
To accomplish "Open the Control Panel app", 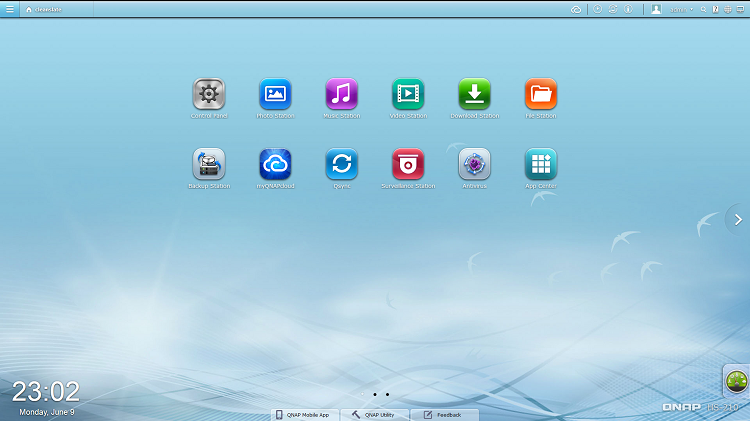I will pyautogui.click(x=208, y=94).
